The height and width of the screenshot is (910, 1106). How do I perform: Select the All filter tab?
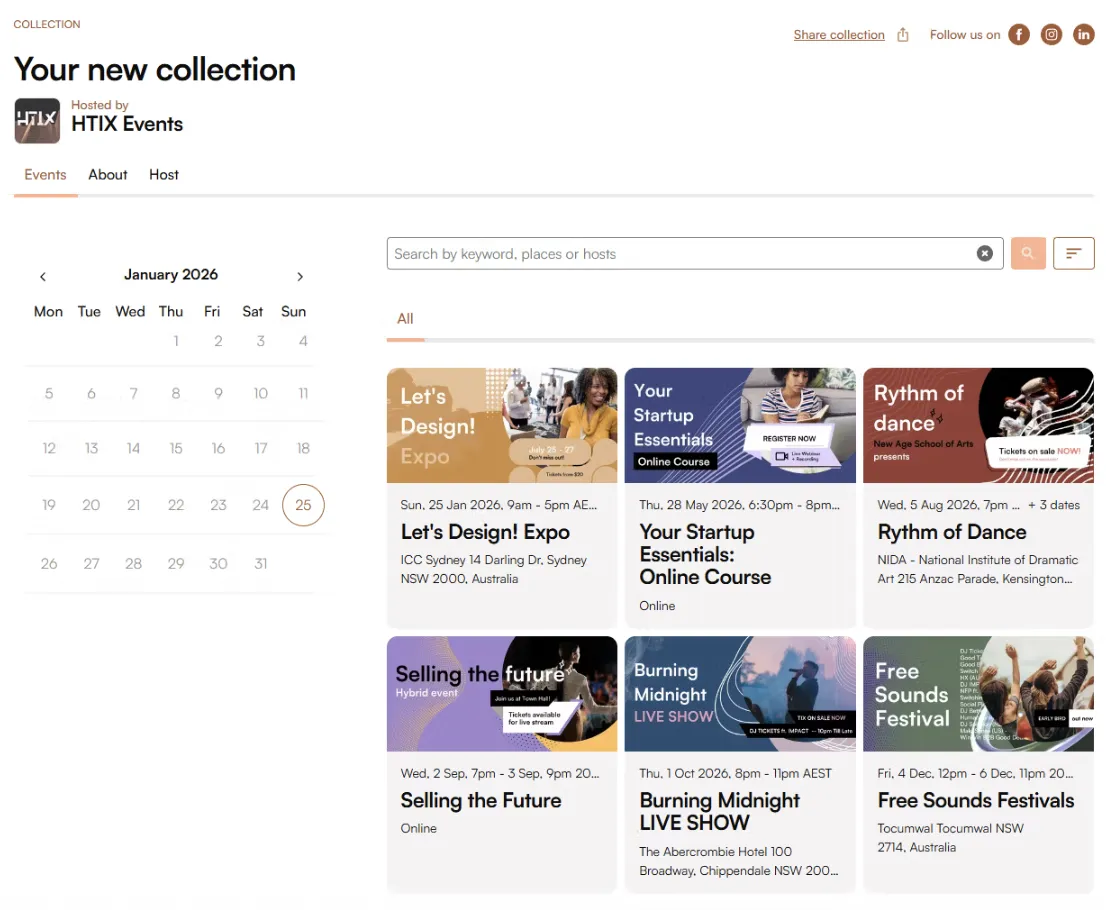point(405,319)
